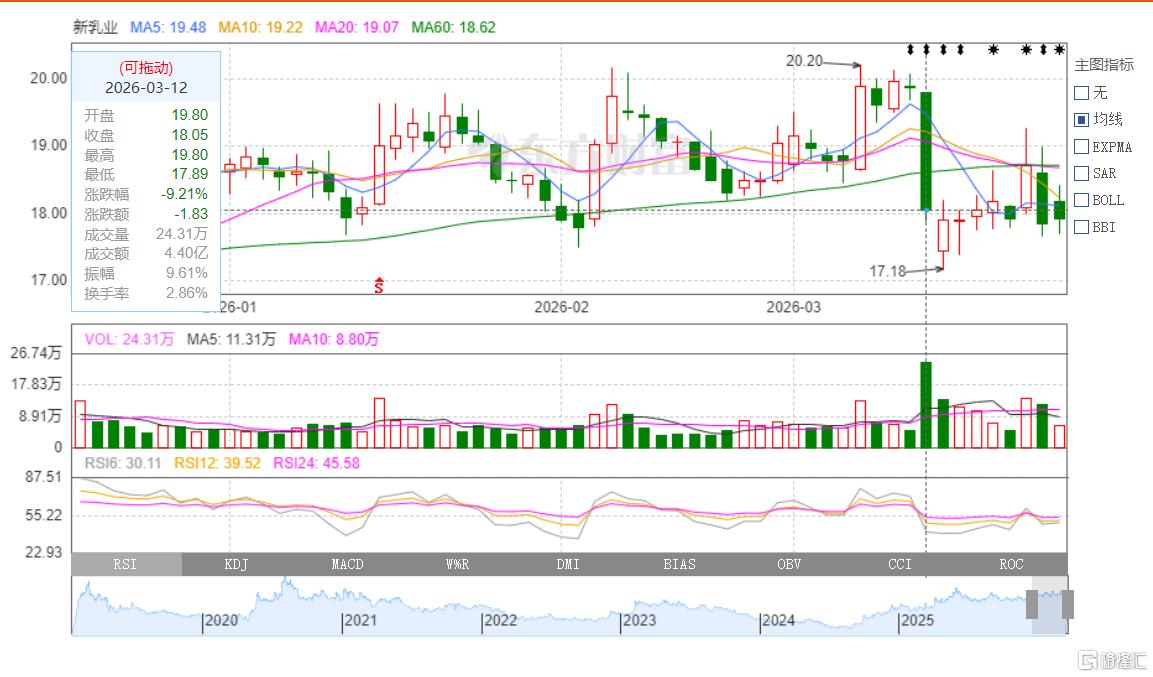1153x677 pixels.
Task: Click the 主图指标 panel heading
Action: tap(1104, 65)
